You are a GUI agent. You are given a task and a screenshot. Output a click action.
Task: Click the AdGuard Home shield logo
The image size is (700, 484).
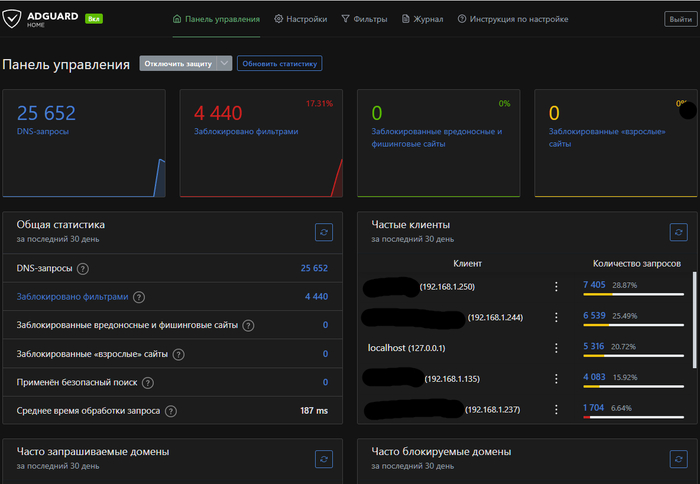click(x=14, y=18)
